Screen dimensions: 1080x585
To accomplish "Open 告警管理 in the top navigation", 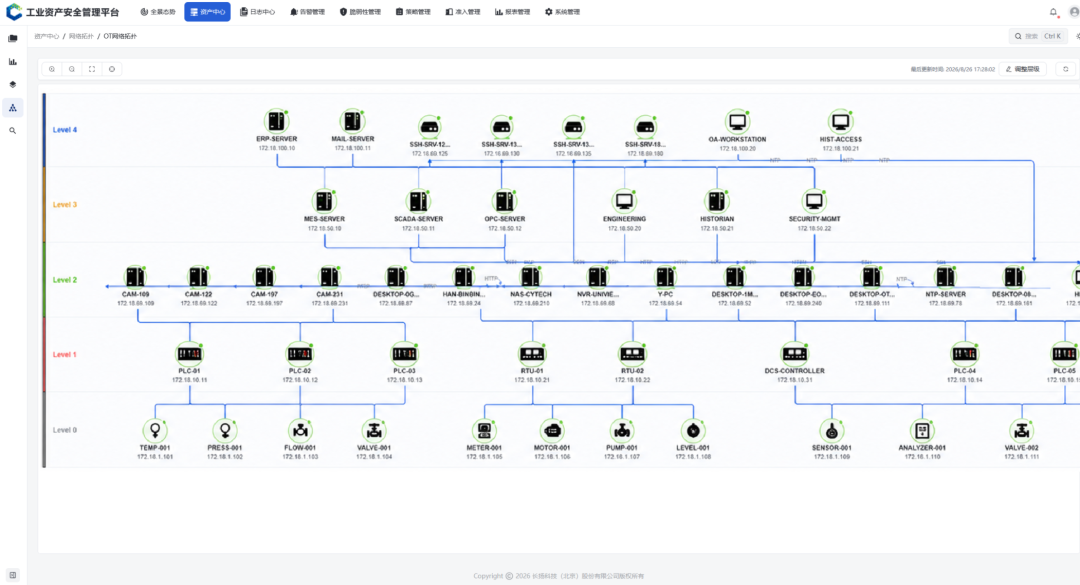I will coord(307,12).
